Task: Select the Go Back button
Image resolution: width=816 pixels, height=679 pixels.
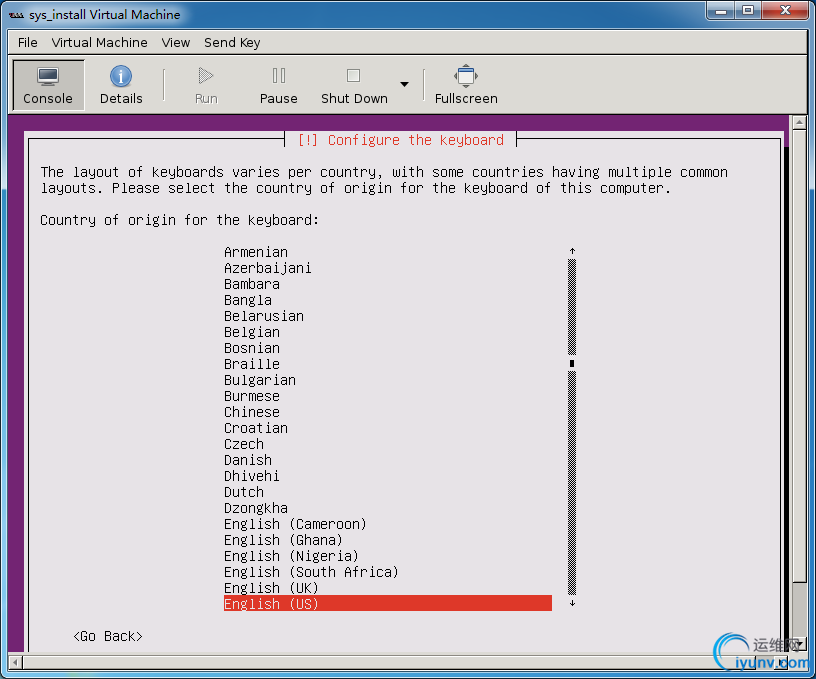Action: tap(108, 636)
